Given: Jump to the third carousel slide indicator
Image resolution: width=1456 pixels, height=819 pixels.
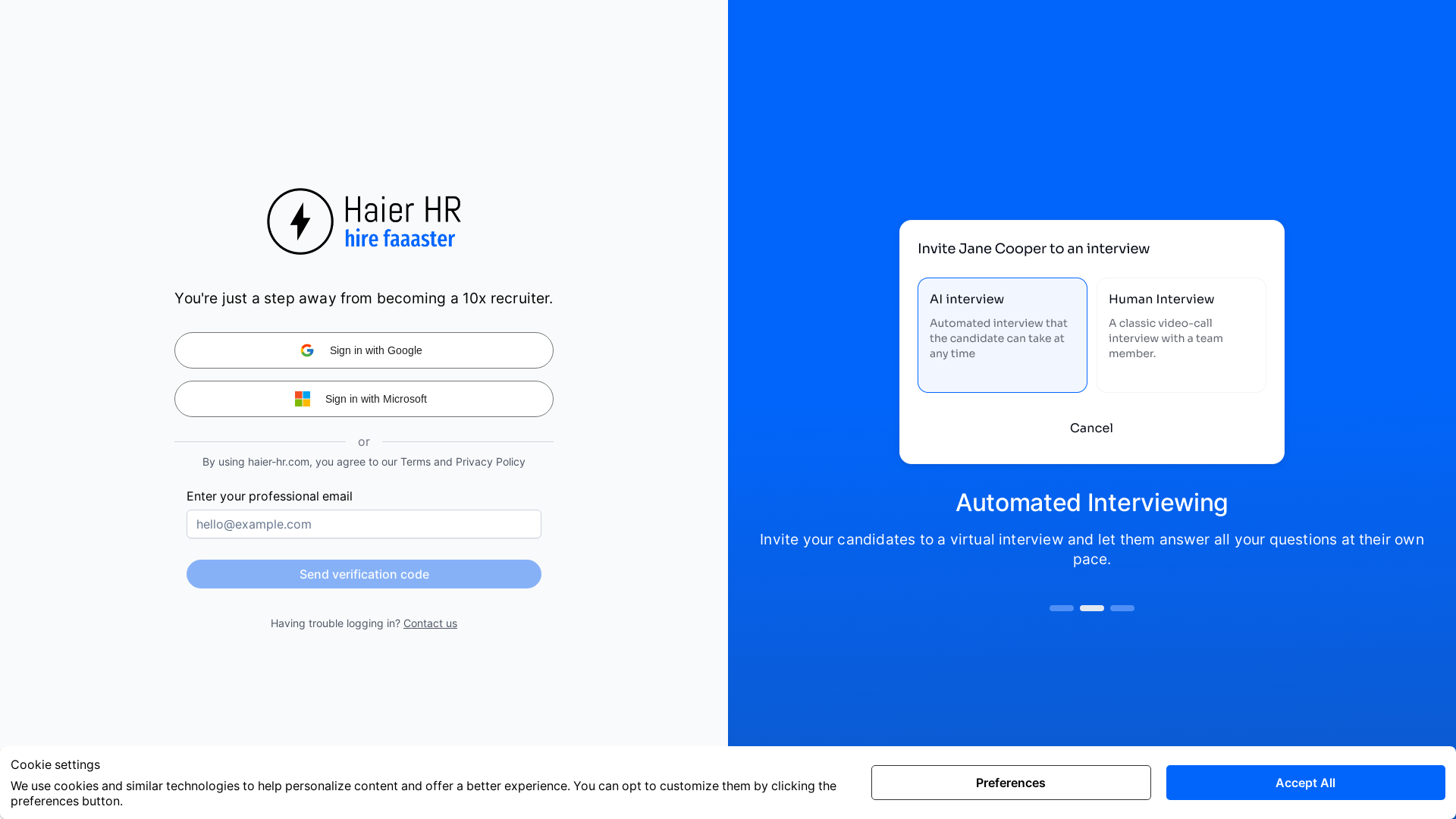Looking at the screenshot, I should coord(1122,608).
